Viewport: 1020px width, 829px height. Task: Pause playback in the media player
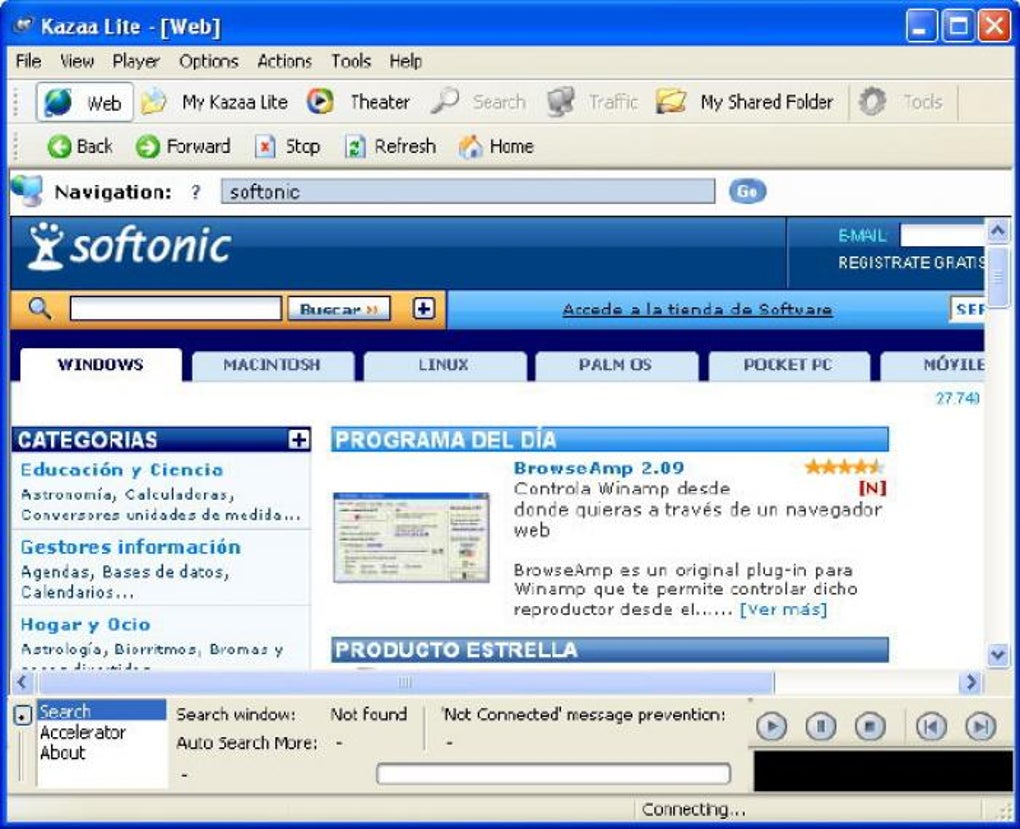[821, 726]
